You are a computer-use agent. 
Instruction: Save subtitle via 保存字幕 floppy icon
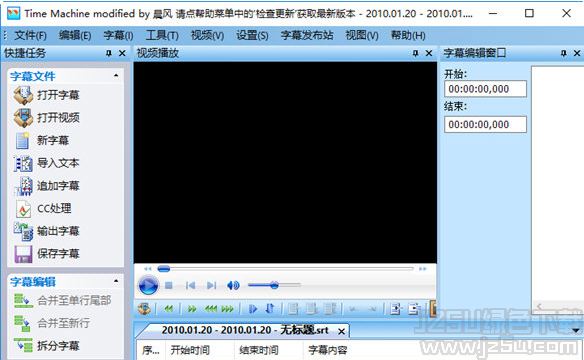coord(23,254)
